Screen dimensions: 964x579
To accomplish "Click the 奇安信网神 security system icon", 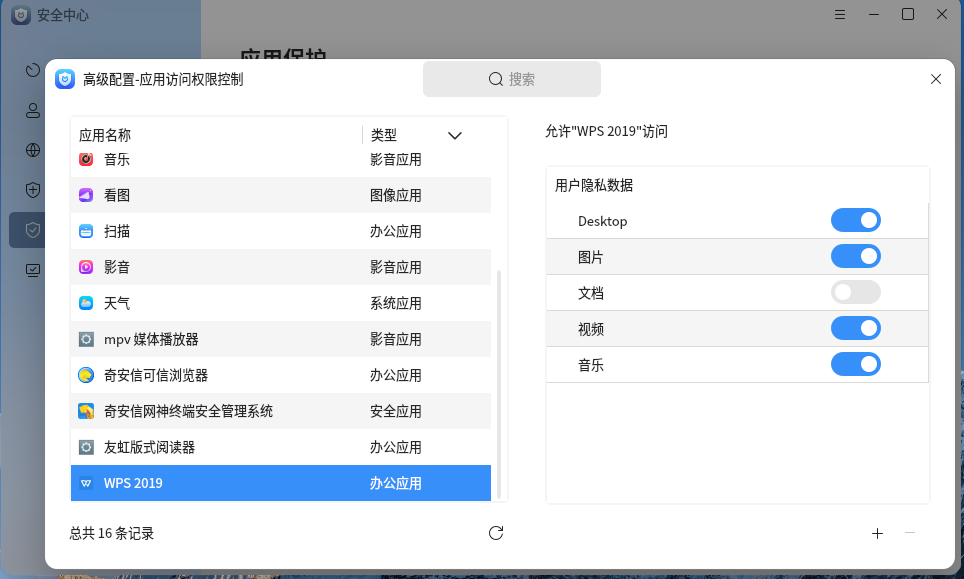I will 86,411.
